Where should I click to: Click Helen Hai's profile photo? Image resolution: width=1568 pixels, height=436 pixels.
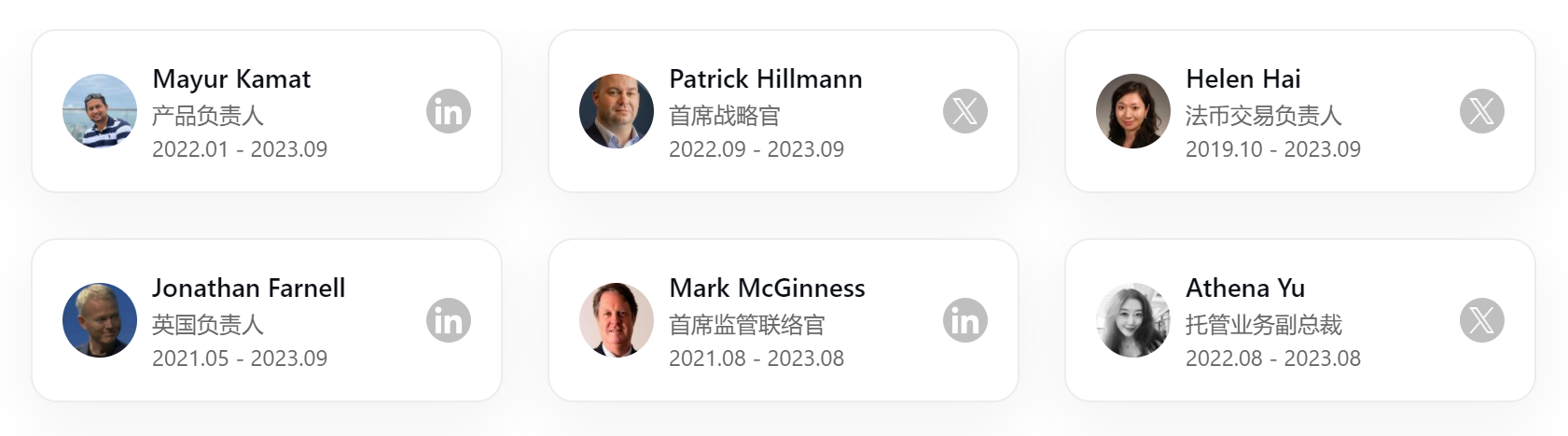point(1133,111)
